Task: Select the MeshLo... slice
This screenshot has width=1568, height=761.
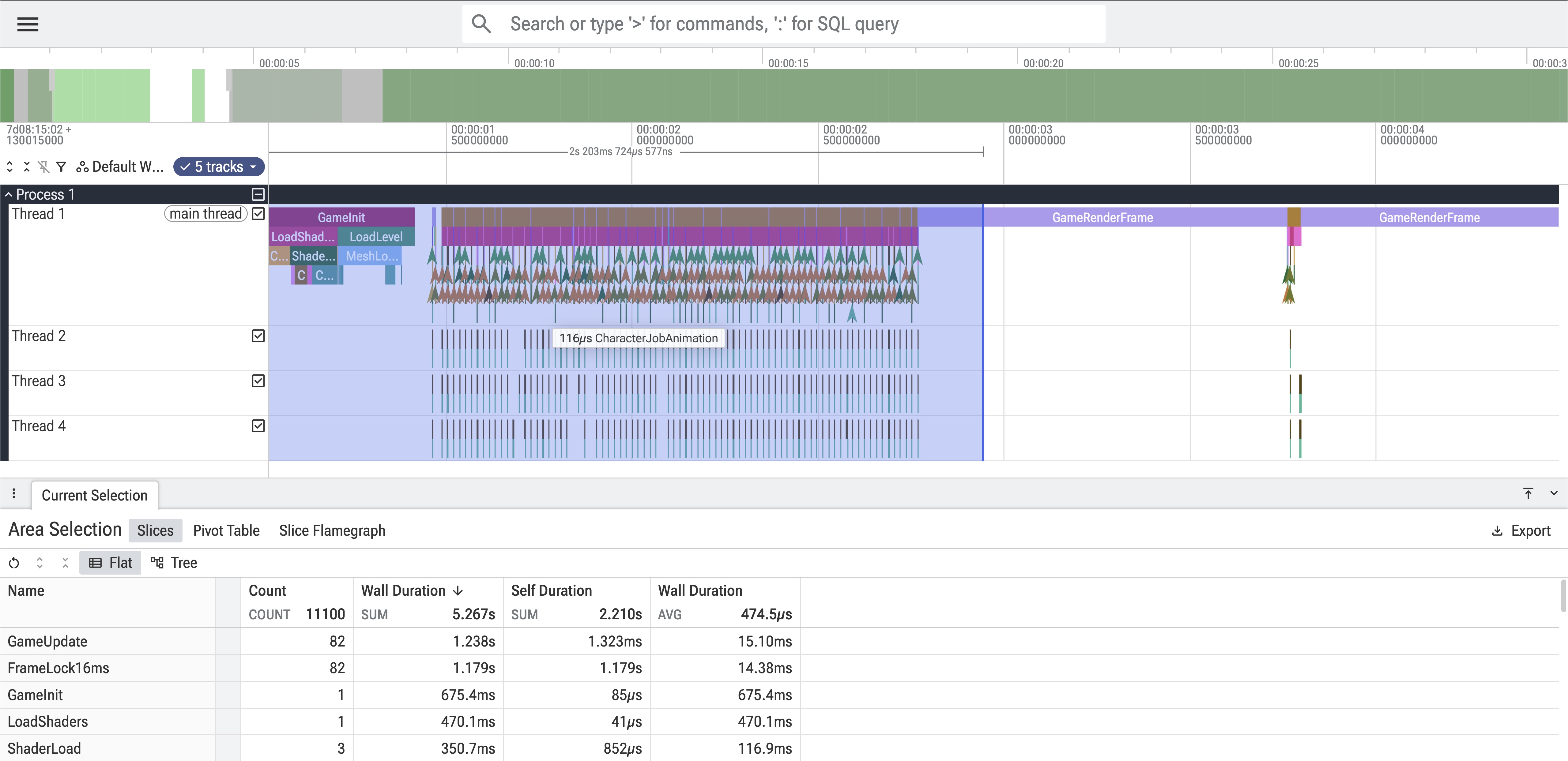Action: coord(370,256)
